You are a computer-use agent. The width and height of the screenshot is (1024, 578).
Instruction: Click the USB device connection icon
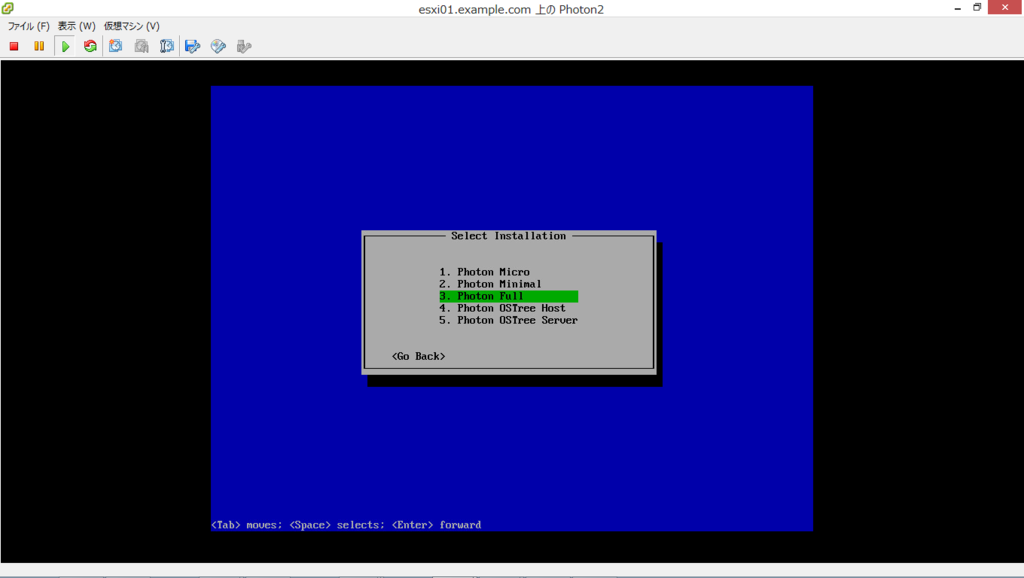[x=244, y=46]
